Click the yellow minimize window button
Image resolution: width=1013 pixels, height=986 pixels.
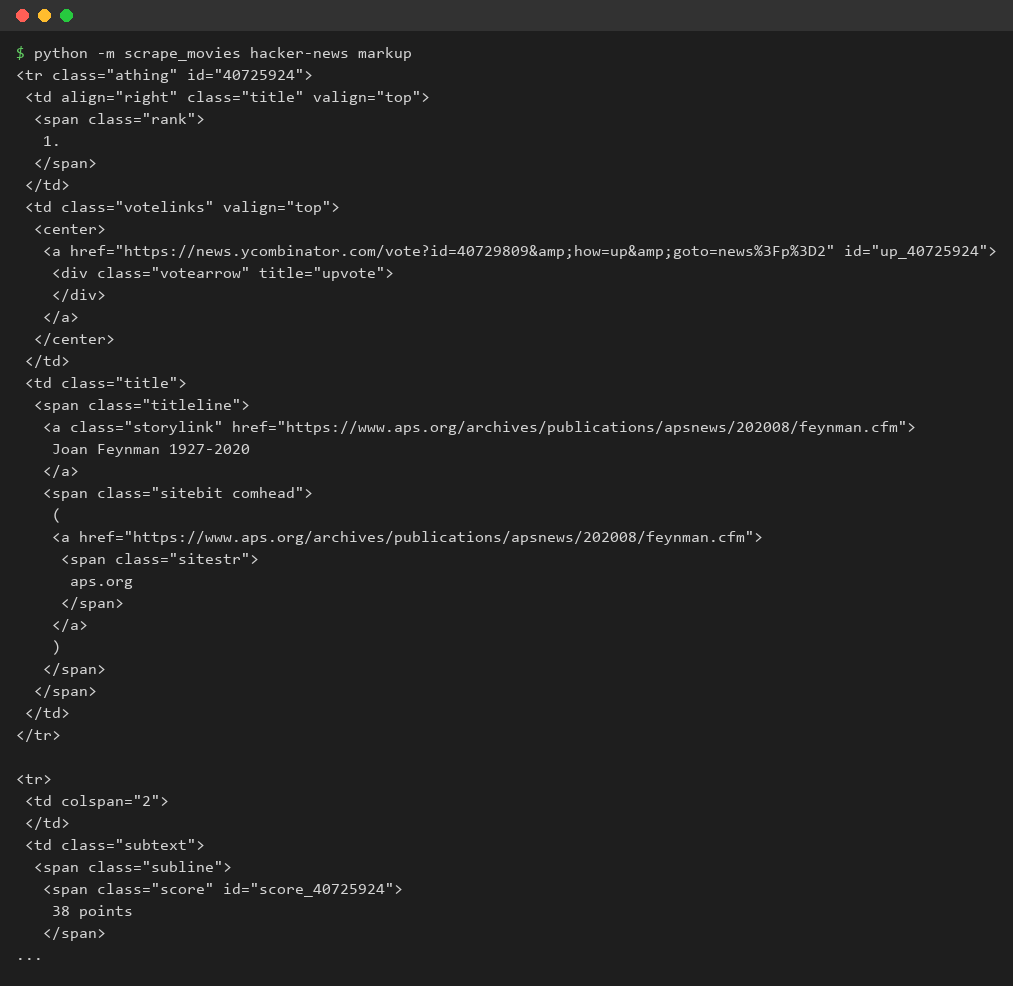[x=45, y=16]
